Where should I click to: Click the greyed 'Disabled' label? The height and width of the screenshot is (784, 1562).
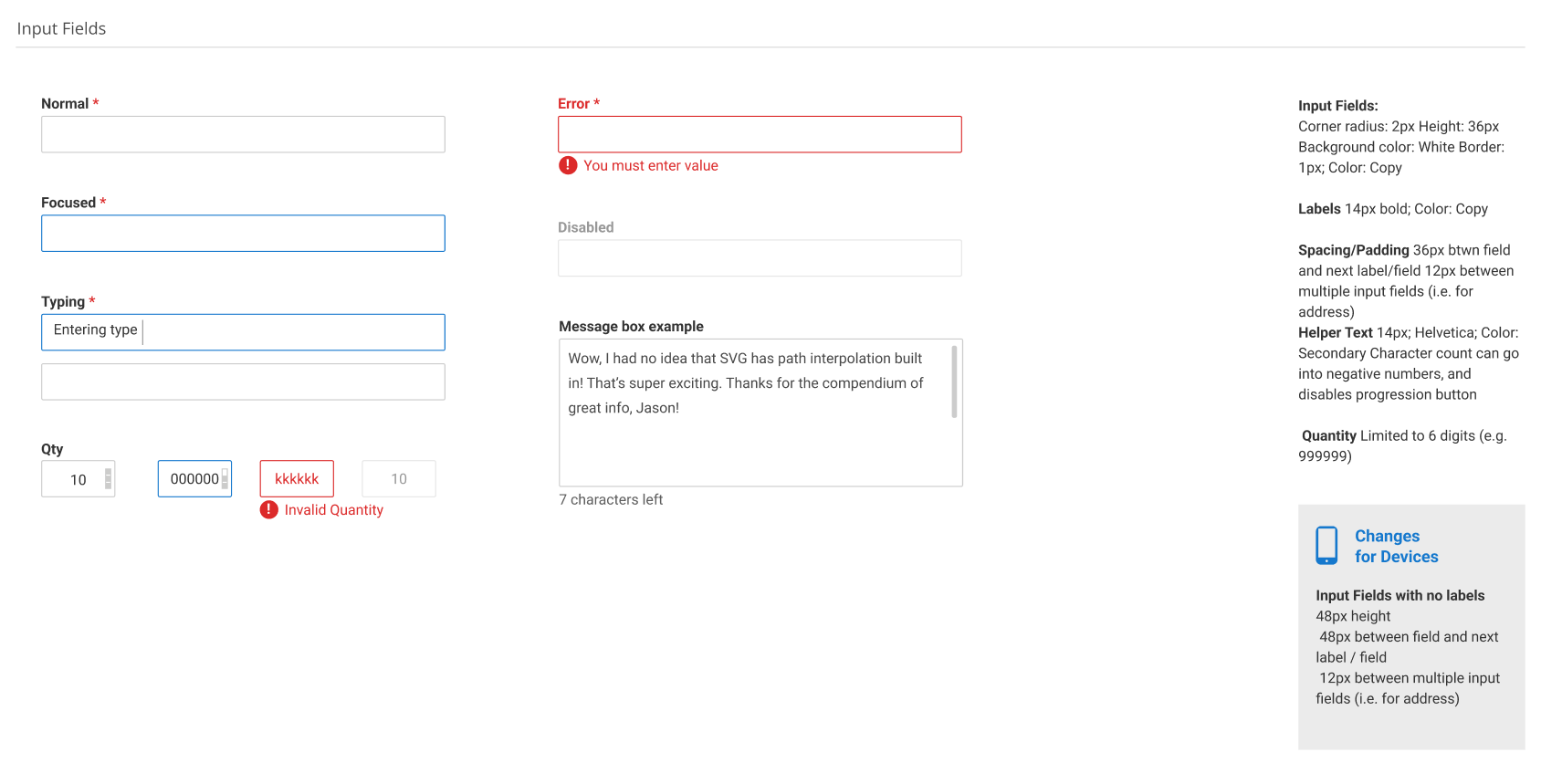click(x=586, y=227)
